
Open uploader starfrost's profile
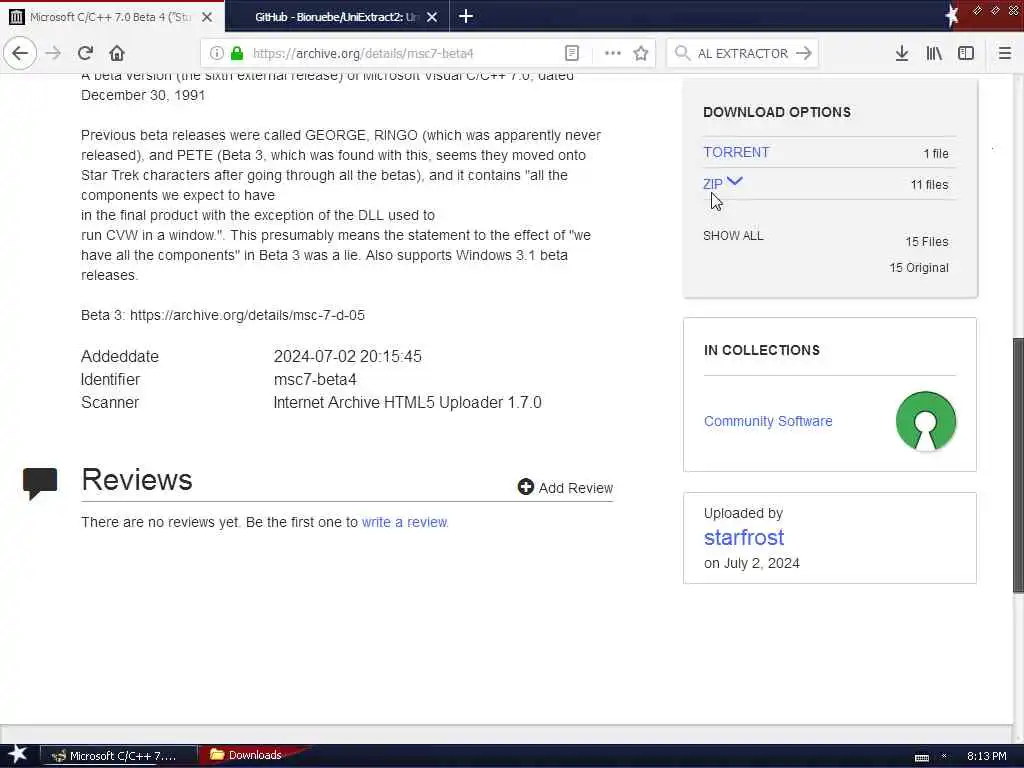[x=744, y=537]
